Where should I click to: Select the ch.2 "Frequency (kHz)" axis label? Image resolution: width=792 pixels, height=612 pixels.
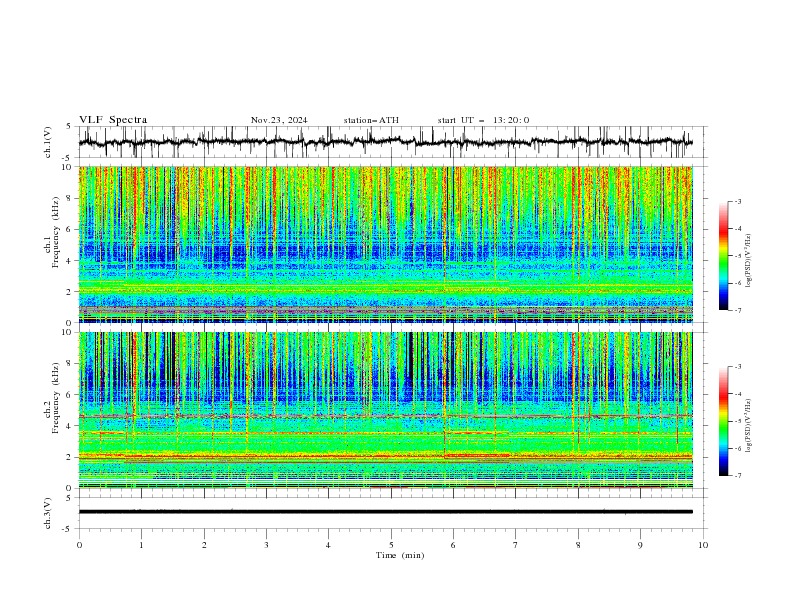56,397
